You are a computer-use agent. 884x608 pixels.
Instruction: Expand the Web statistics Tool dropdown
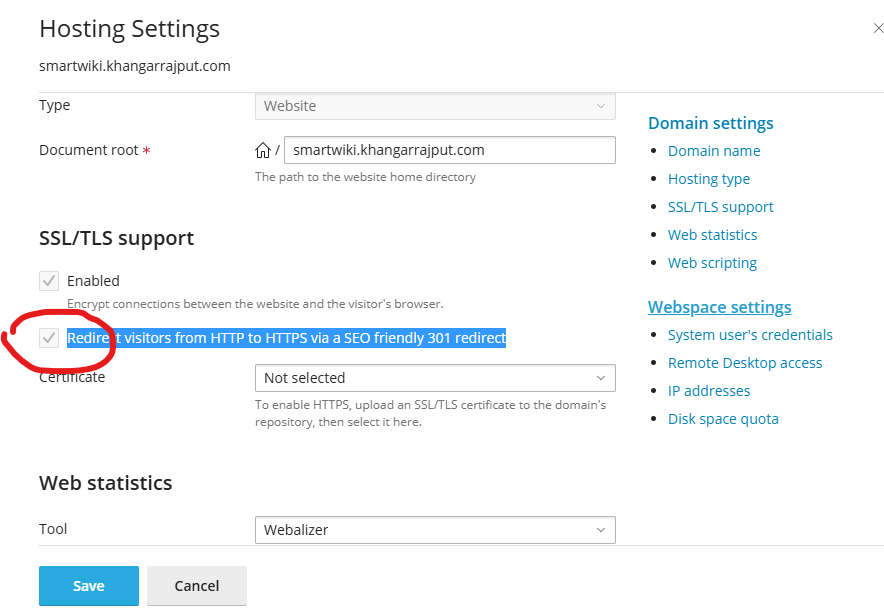(435, 529)
